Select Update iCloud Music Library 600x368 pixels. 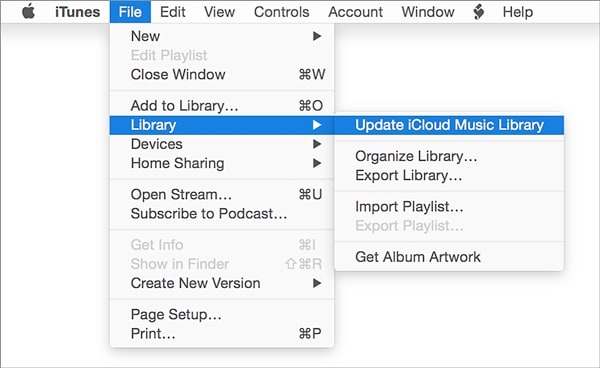[449, 125]
